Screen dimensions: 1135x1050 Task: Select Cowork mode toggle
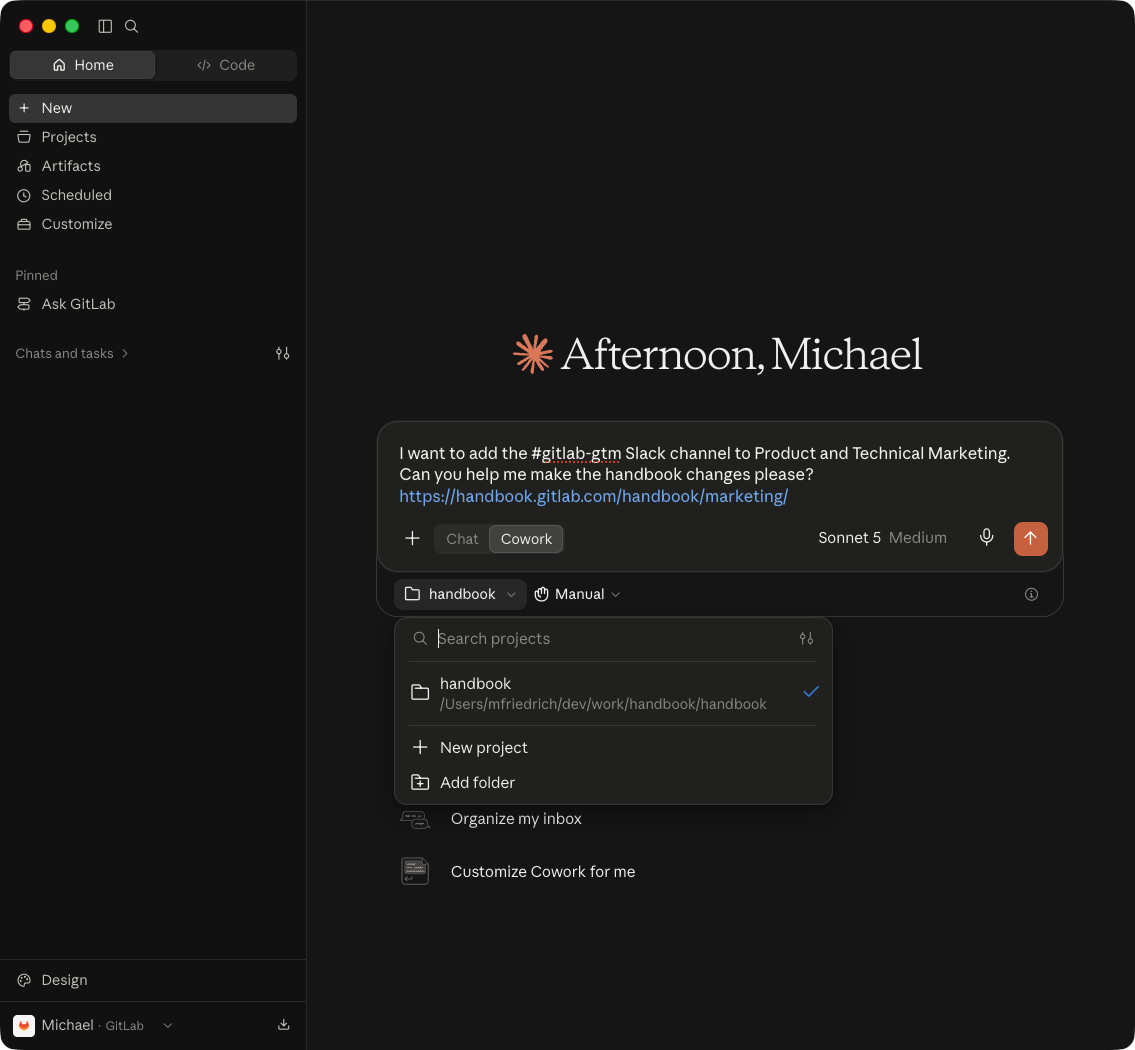tap(526, 539)
